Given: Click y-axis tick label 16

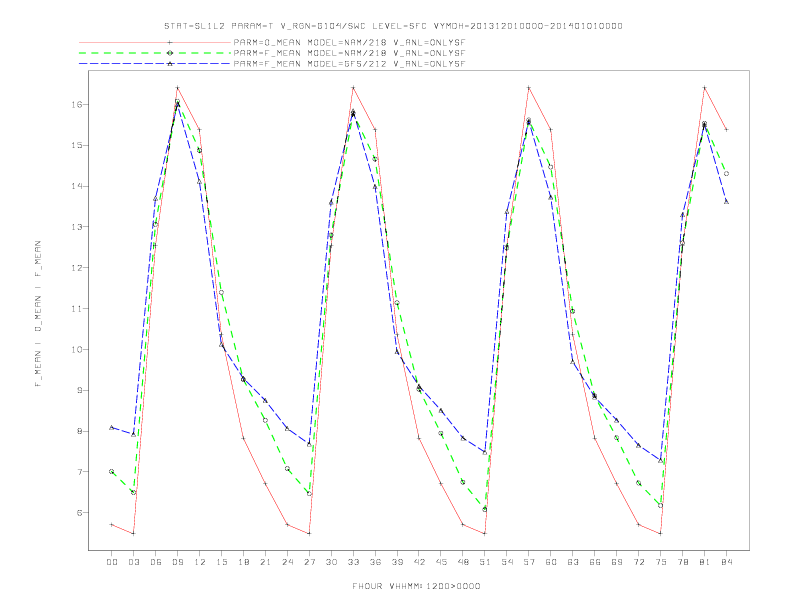Looking at the screenshot, I should pos(77,105).
